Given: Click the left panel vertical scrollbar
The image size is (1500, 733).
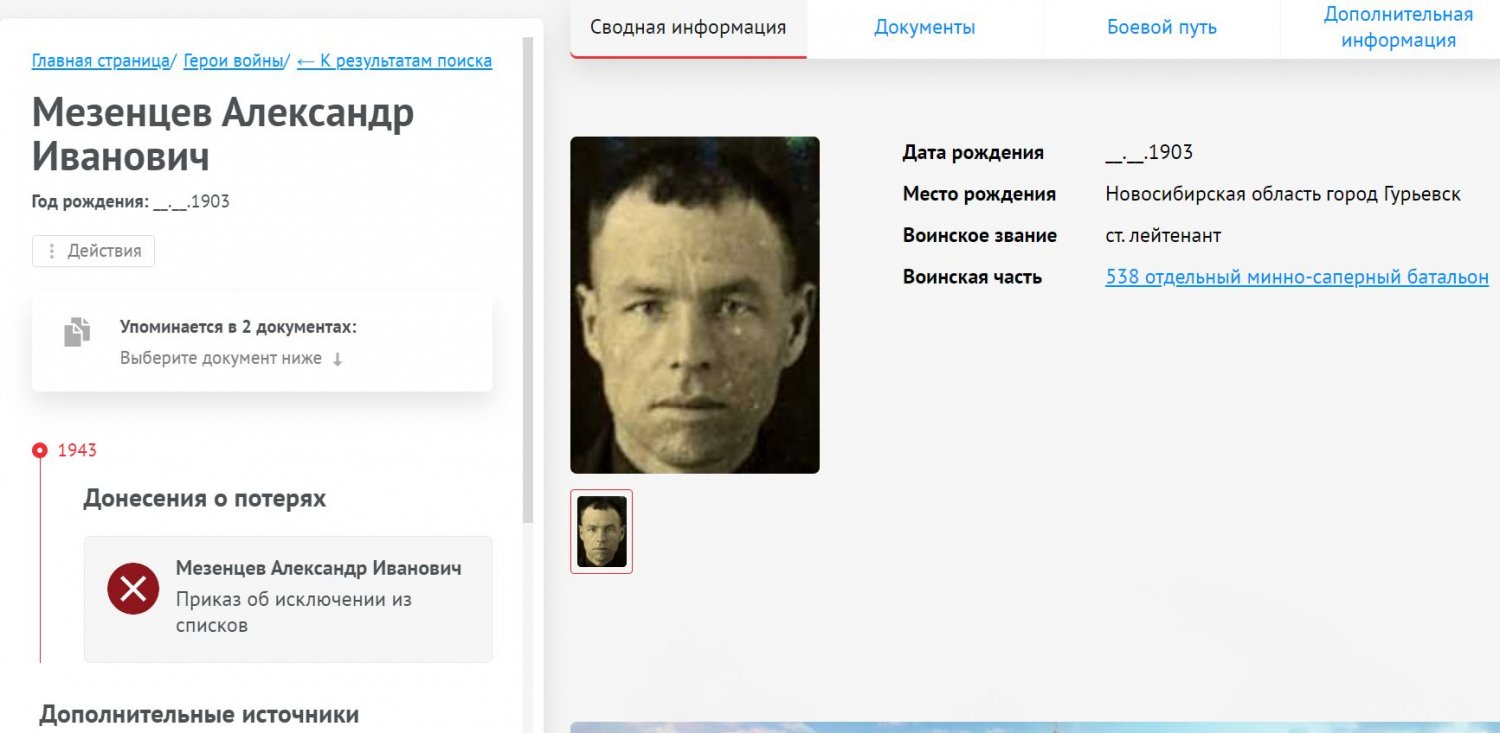Looking at the screenshot, I should click(528, 280).
